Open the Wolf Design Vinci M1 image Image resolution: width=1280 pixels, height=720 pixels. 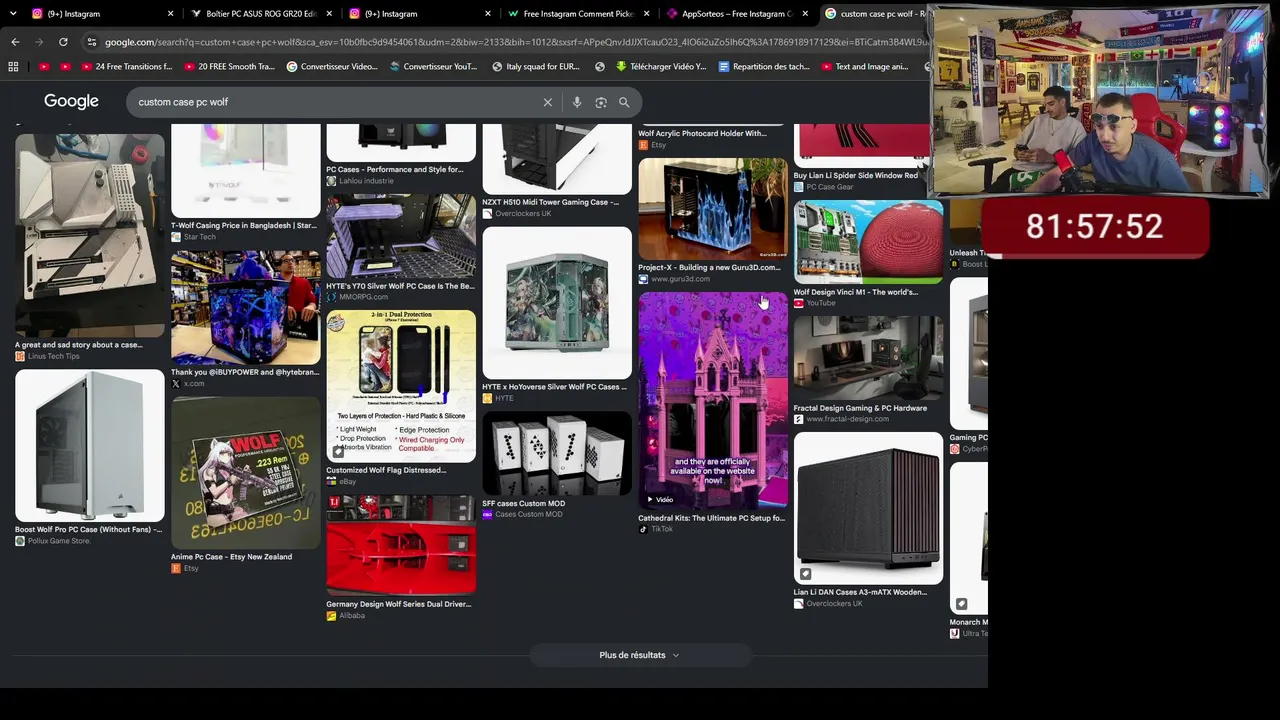pos(868,242)
